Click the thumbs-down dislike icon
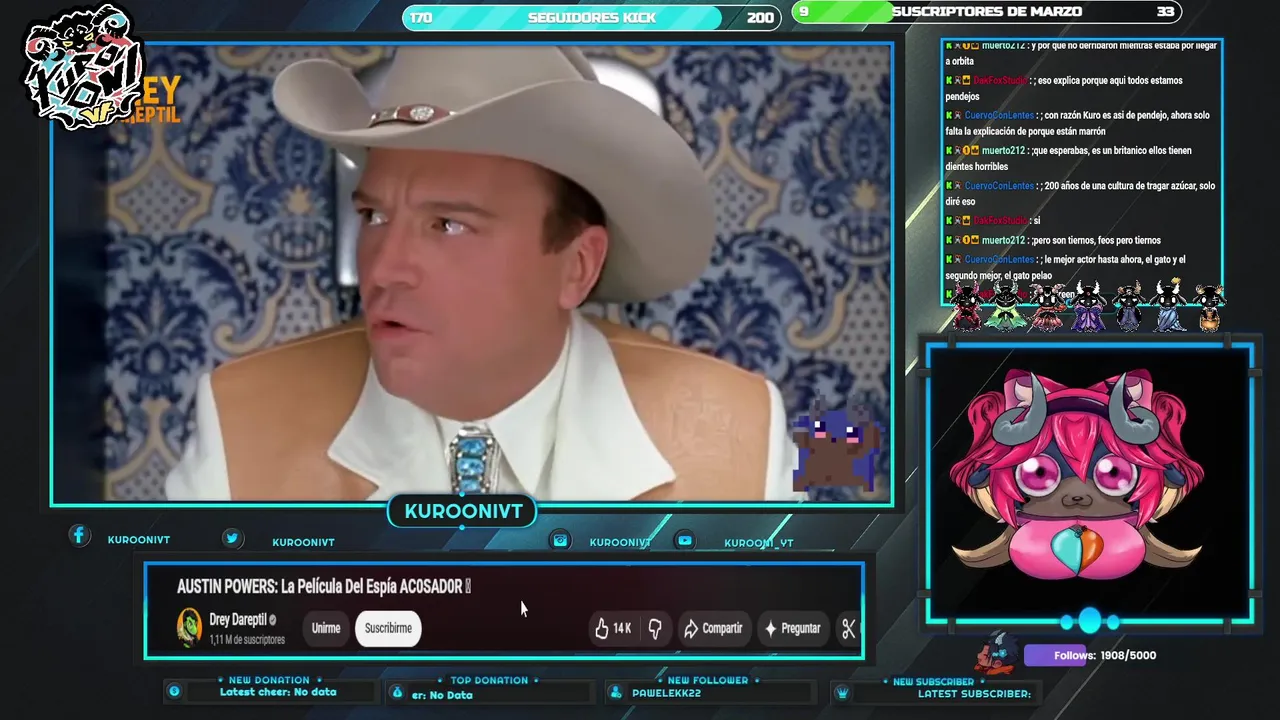The image size is (1280, 720). (x=655, y=628)
